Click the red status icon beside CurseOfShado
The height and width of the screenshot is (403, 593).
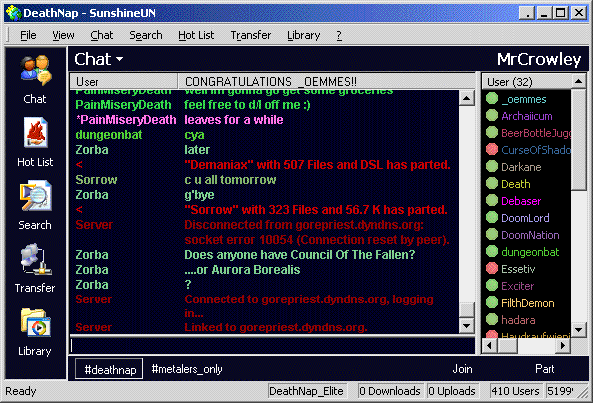[x=492, y=149]
